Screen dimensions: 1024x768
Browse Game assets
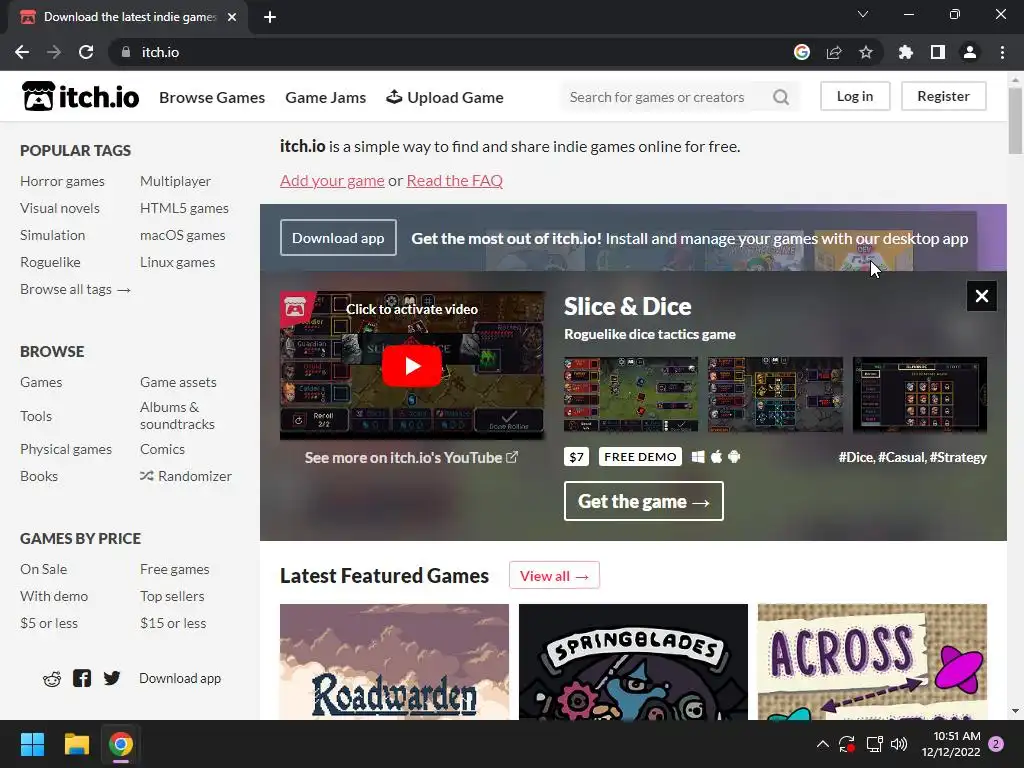pos(178,382)
